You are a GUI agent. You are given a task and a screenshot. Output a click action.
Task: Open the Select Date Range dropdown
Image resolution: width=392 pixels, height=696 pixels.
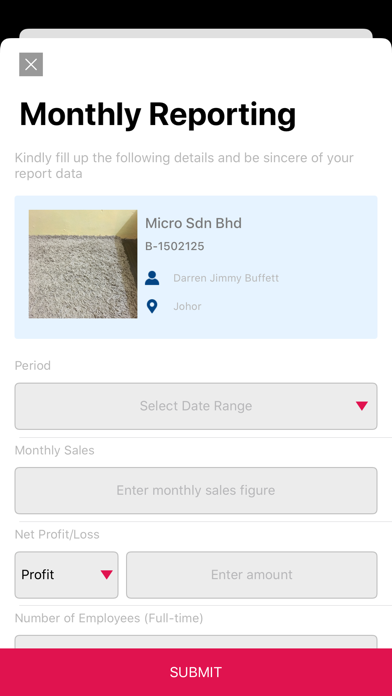click(196, 406)
